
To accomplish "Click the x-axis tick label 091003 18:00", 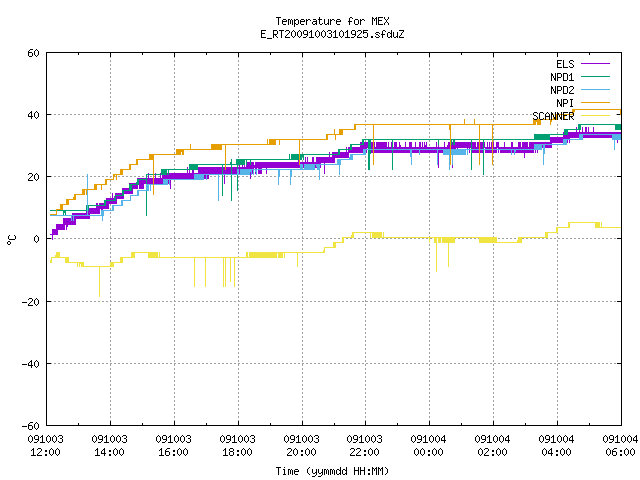I will tap(238, 446).
